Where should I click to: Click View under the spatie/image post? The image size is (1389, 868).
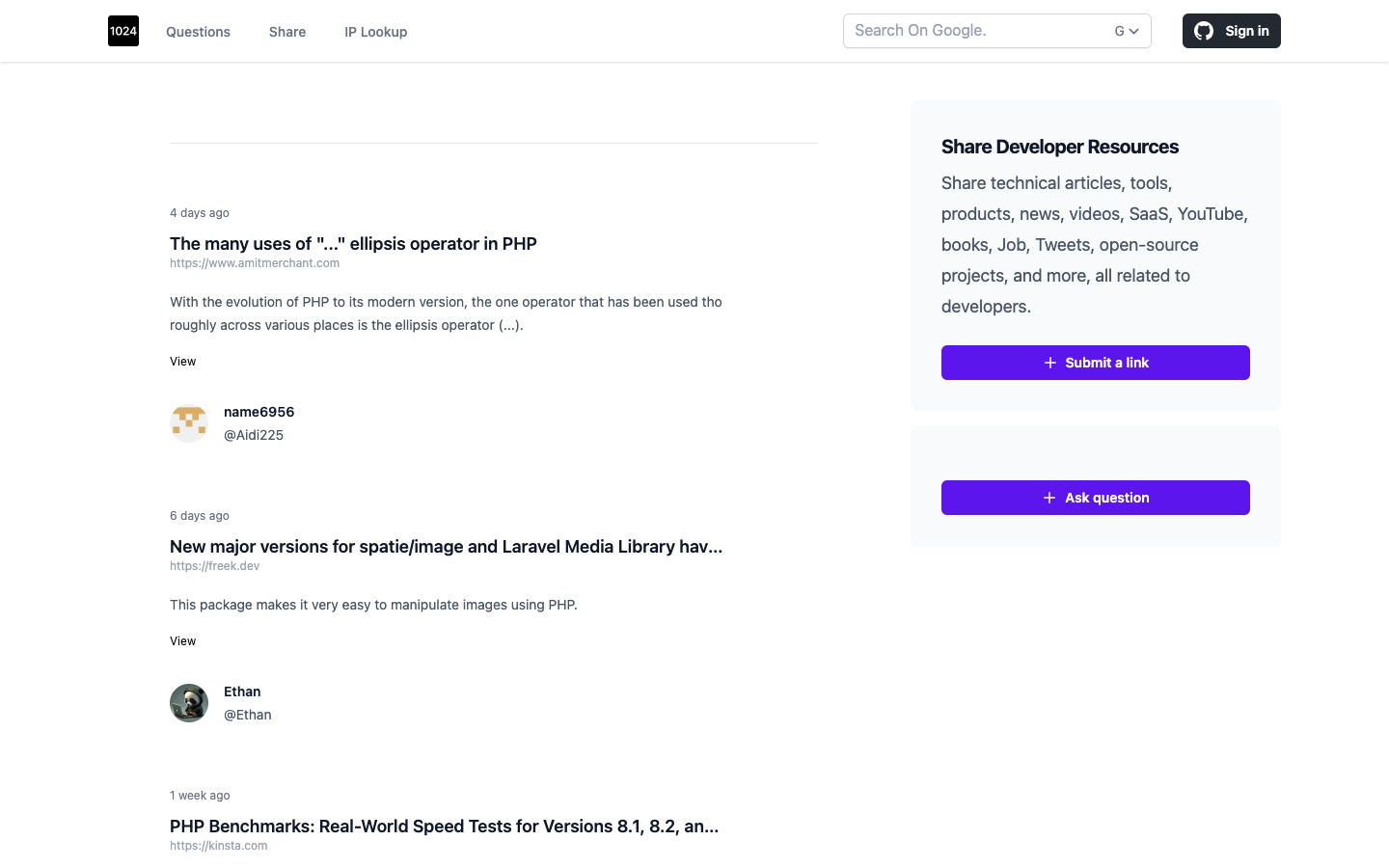point(183,641)
